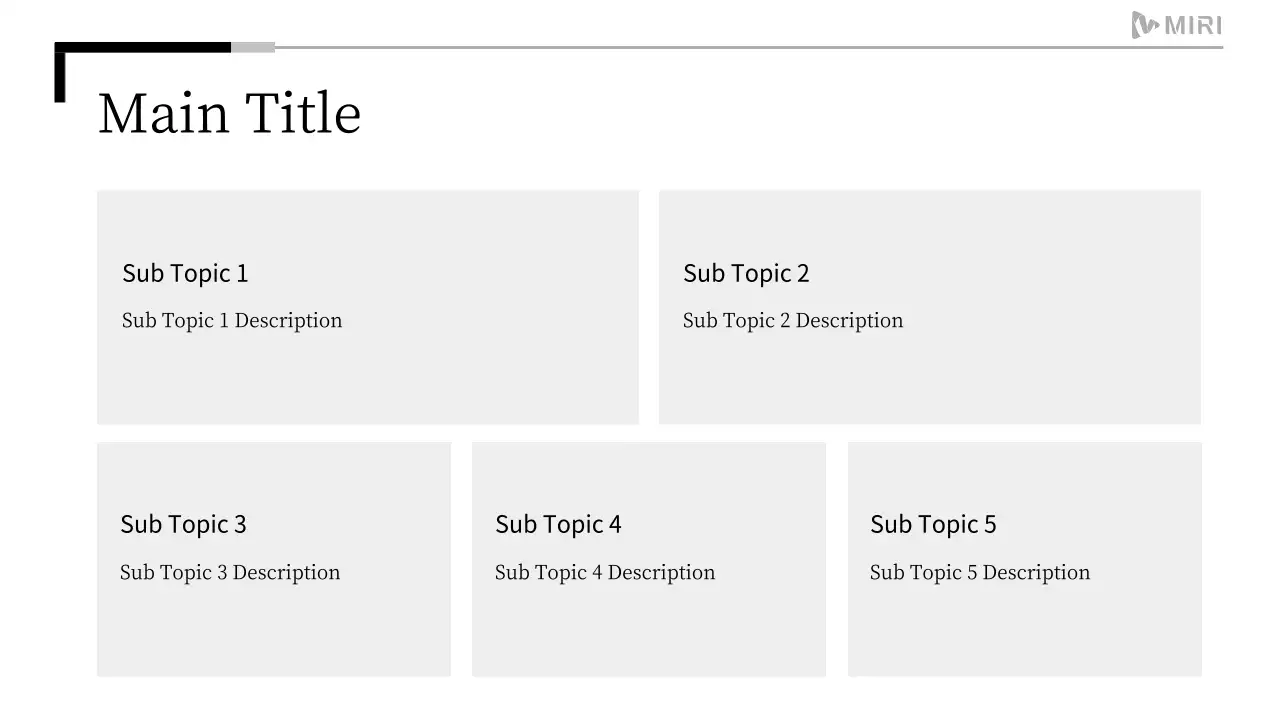
Task: Select the Sub Topic 1 heading
Action: click(x=185, y=273)
